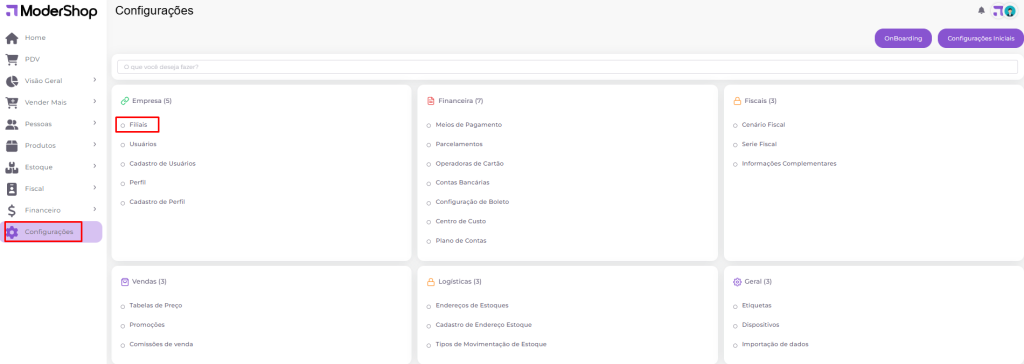Image resolution: width=1024 pixels, height=364 pixels.
Task: Click the user avatar in top right
Action: click(x=1010, y=10)
